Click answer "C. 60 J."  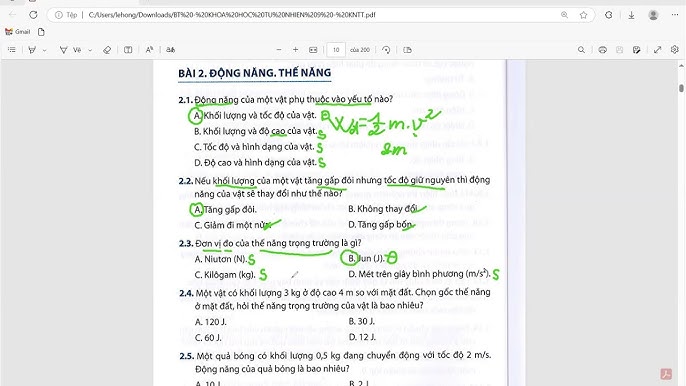tap(208, 338)
